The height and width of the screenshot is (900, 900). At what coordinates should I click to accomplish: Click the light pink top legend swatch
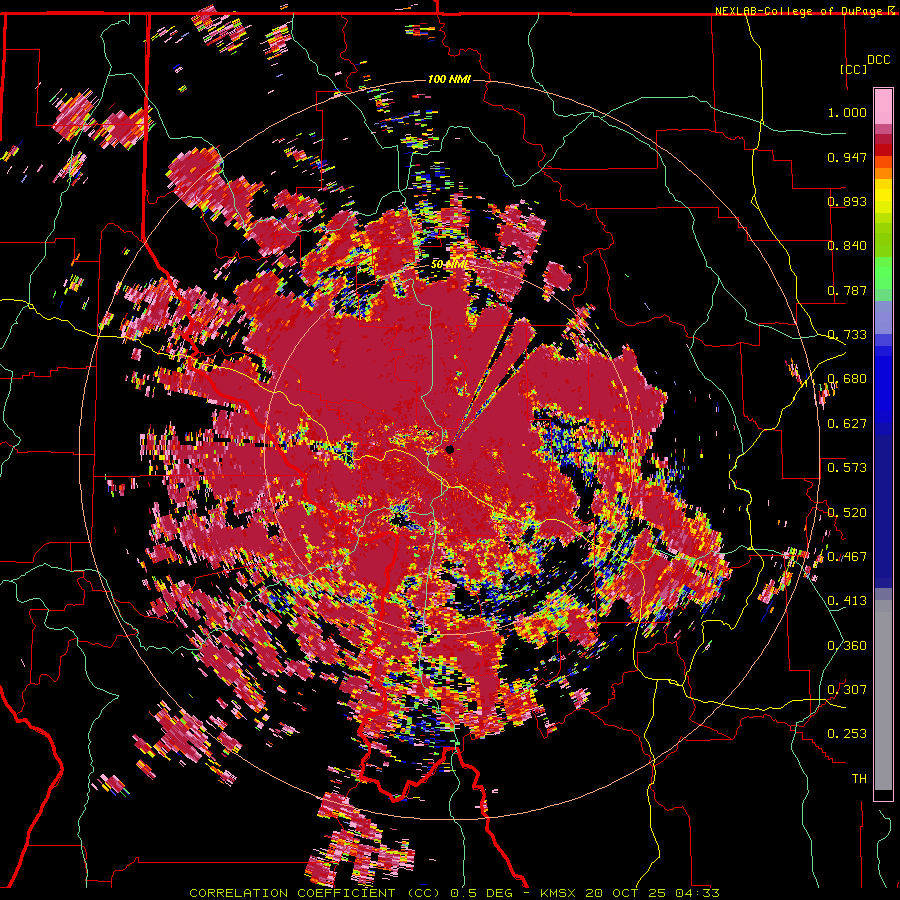click(883, 106)
